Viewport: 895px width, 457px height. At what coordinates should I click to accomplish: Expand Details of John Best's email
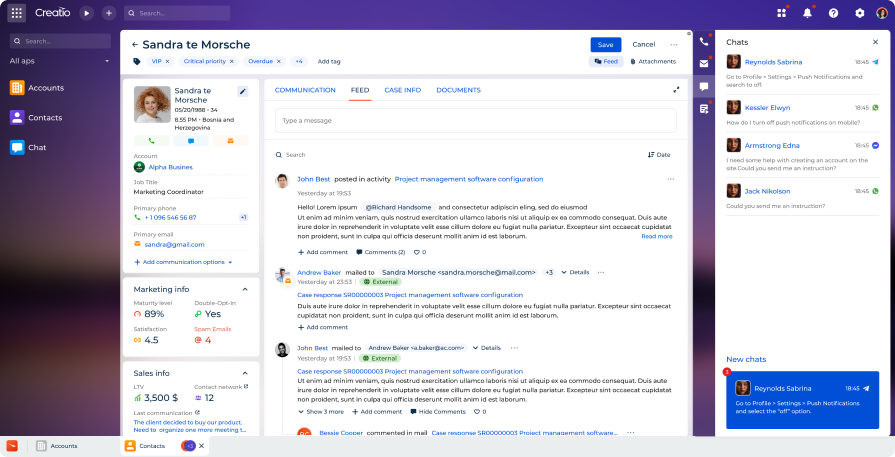[486, 348]
